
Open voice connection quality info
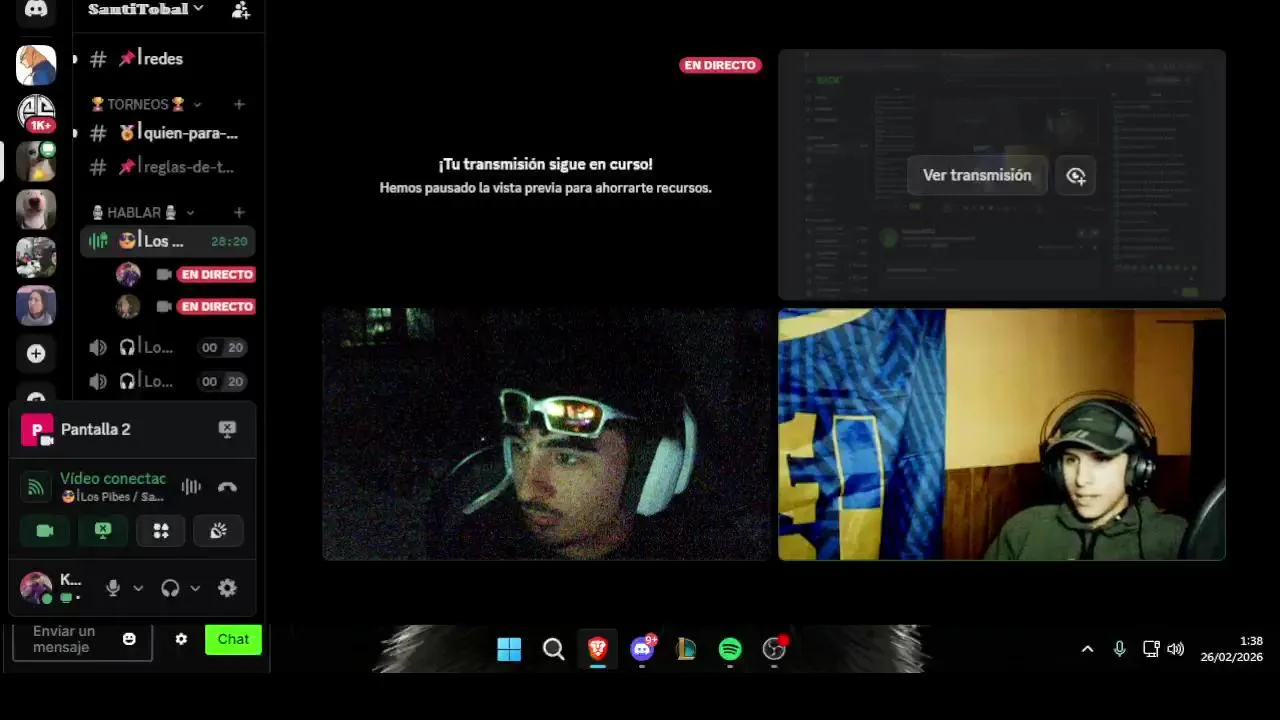pyautogui.click(x=35, y=487)
